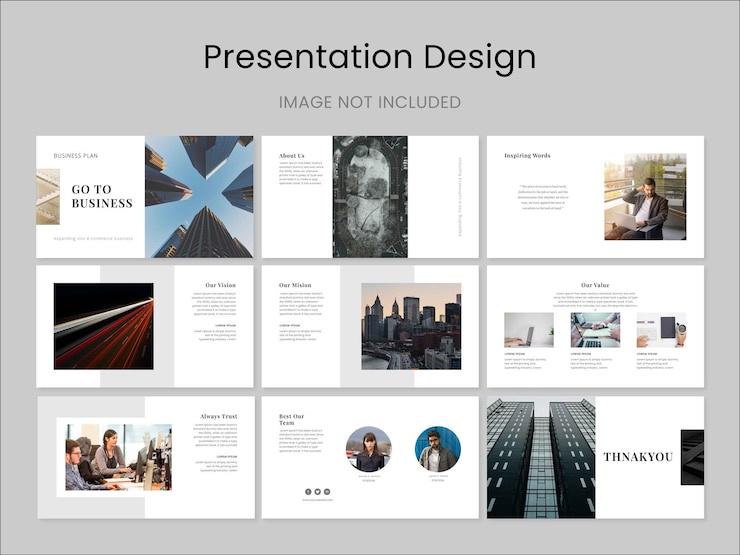Select the 'Inspiring Words' heading
This screenshot has height=555, width=740.
click(527, 155)
